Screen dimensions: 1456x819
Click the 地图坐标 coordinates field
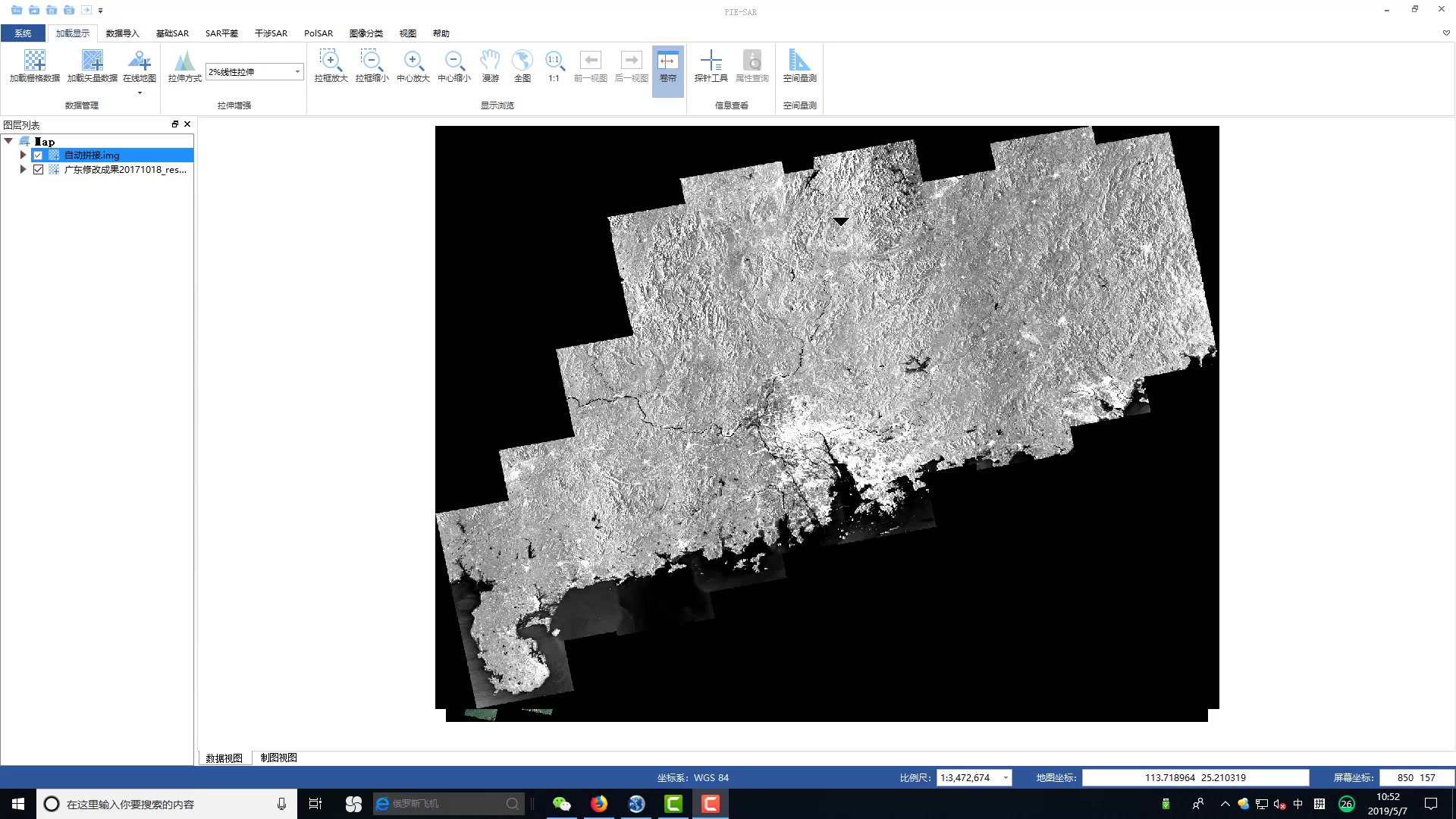point(1195,778)
